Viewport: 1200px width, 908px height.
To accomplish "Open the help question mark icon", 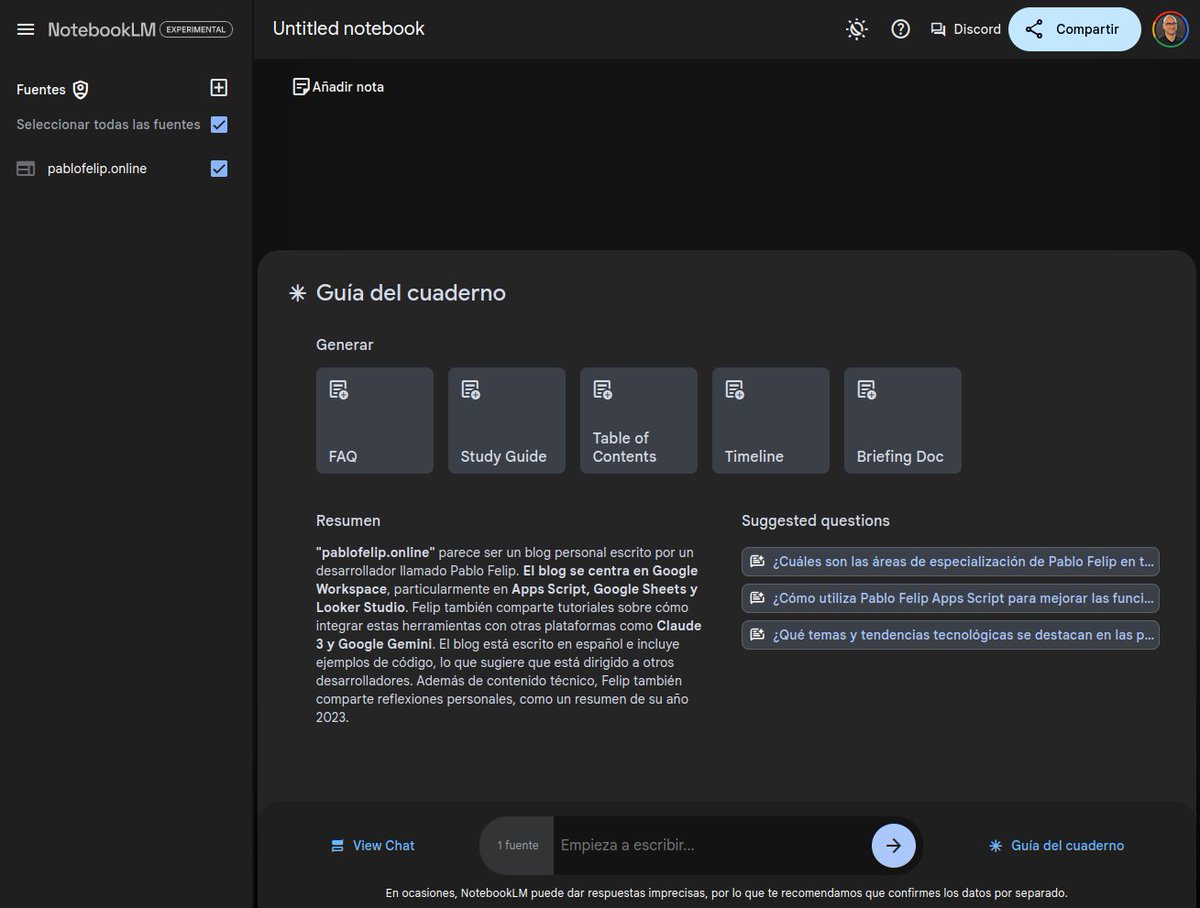I will [x=901, y=29].
